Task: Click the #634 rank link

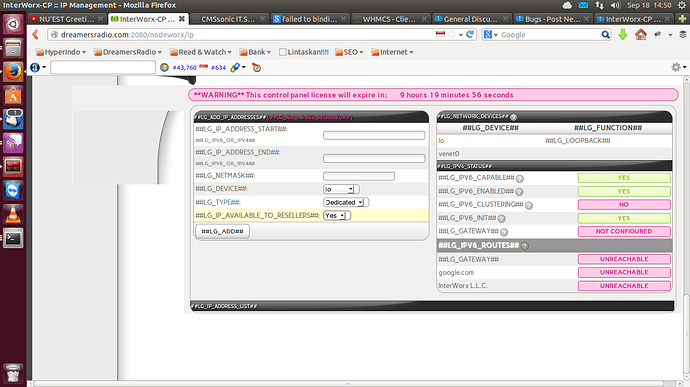Action: click(218, 67)
